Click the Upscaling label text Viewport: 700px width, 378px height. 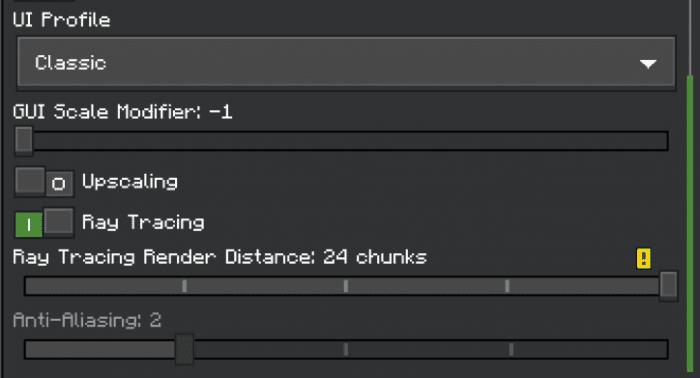130,182
